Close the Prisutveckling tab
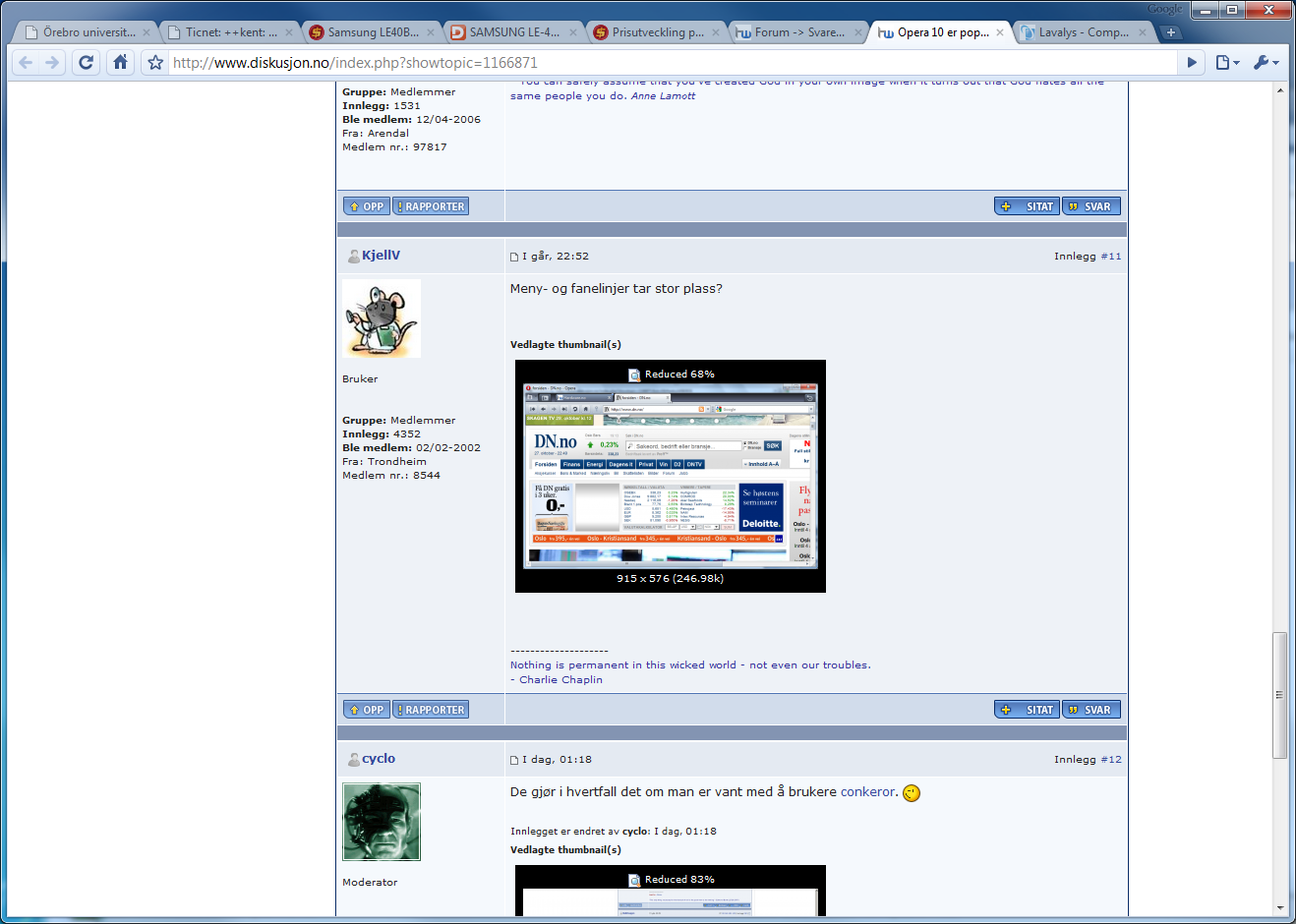Screen dimensions: 1296x924 [x=716, y=32]
